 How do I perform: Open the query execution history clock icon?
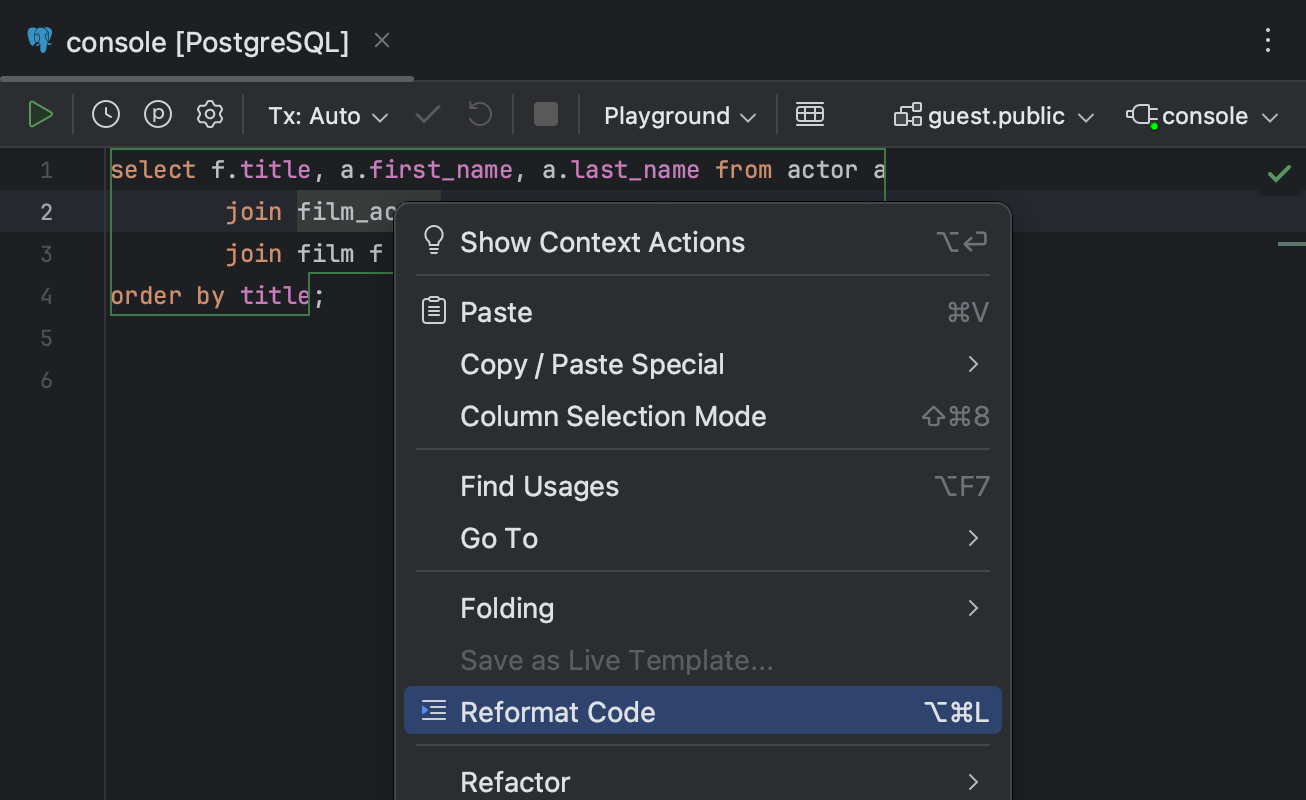point(105,114)
